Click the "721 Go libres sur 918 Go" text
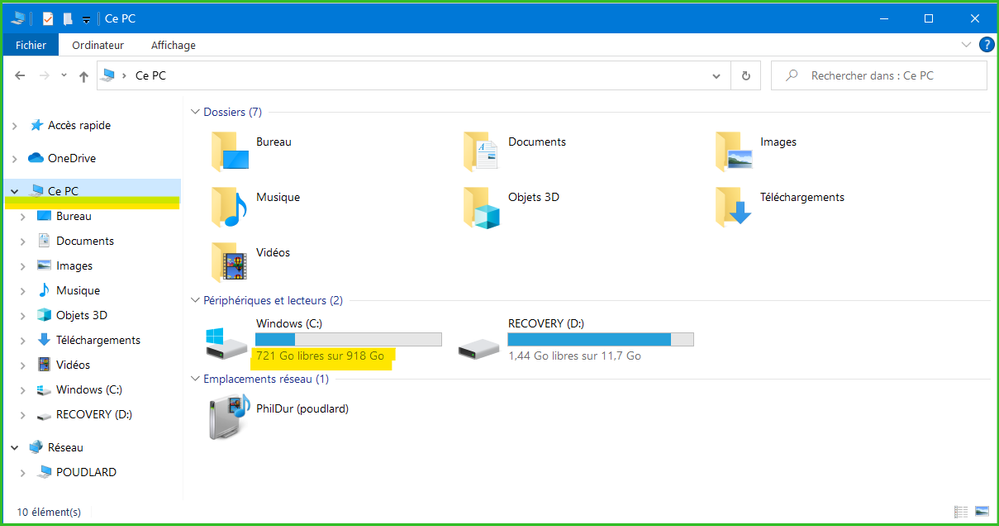This screenshot has height=526, width=999. pyautogui.click(x=320, y=356)
